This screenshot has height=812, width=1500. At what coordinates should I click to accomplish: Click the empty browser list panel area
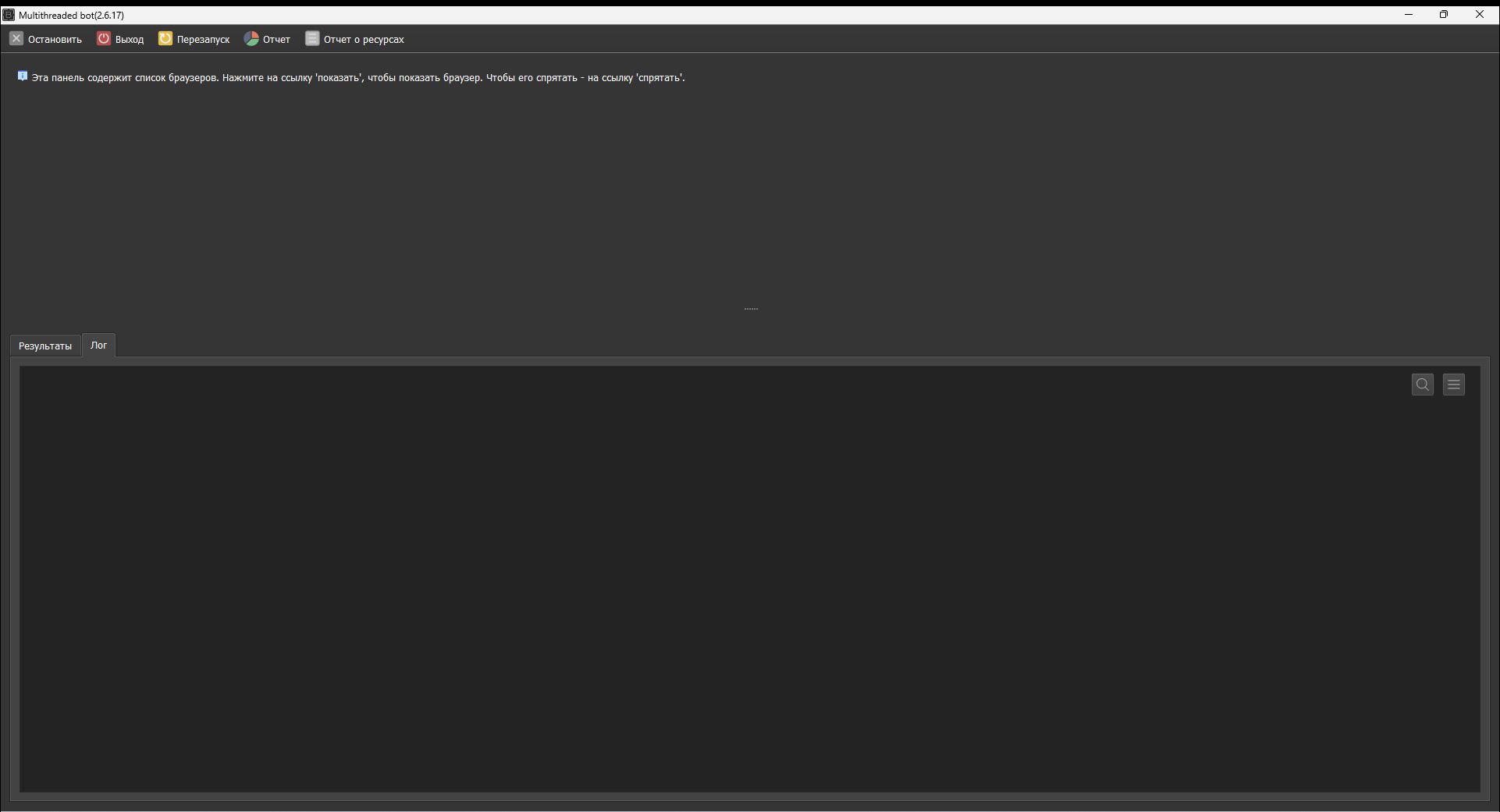[749, 195]
